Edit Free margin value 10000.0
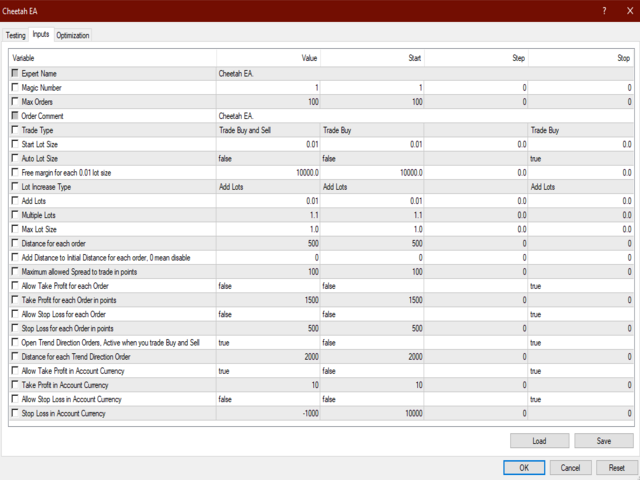Image resolution: width=640 pixels, height=480 pixels. coord(268,173)
